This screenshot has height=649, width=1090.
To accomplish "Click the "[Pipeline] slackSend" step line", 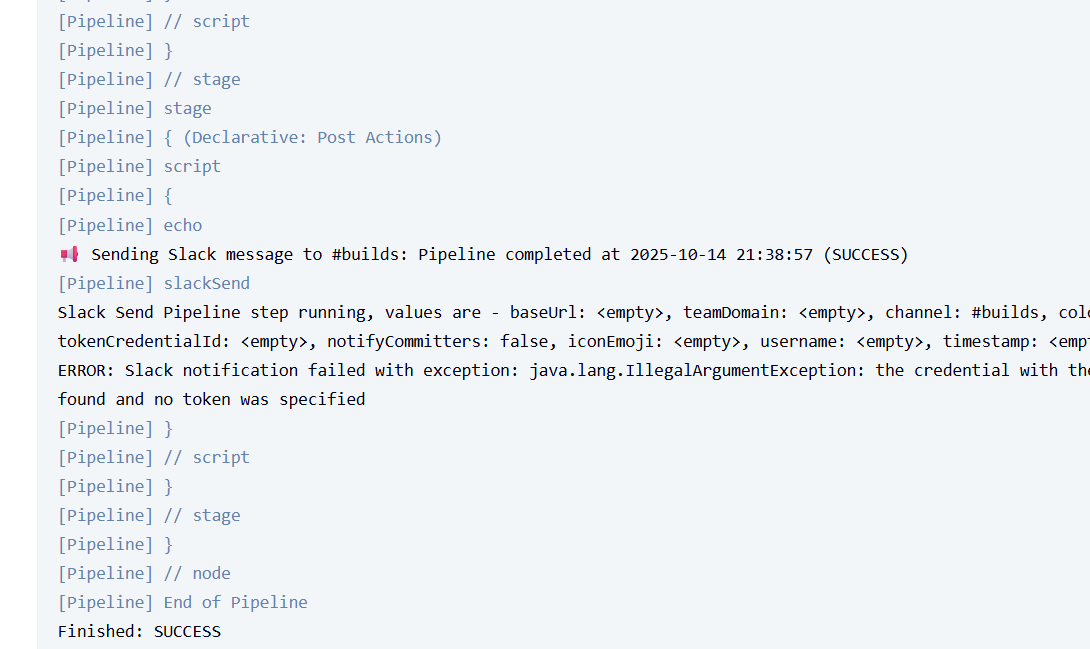I will point(154,283).
